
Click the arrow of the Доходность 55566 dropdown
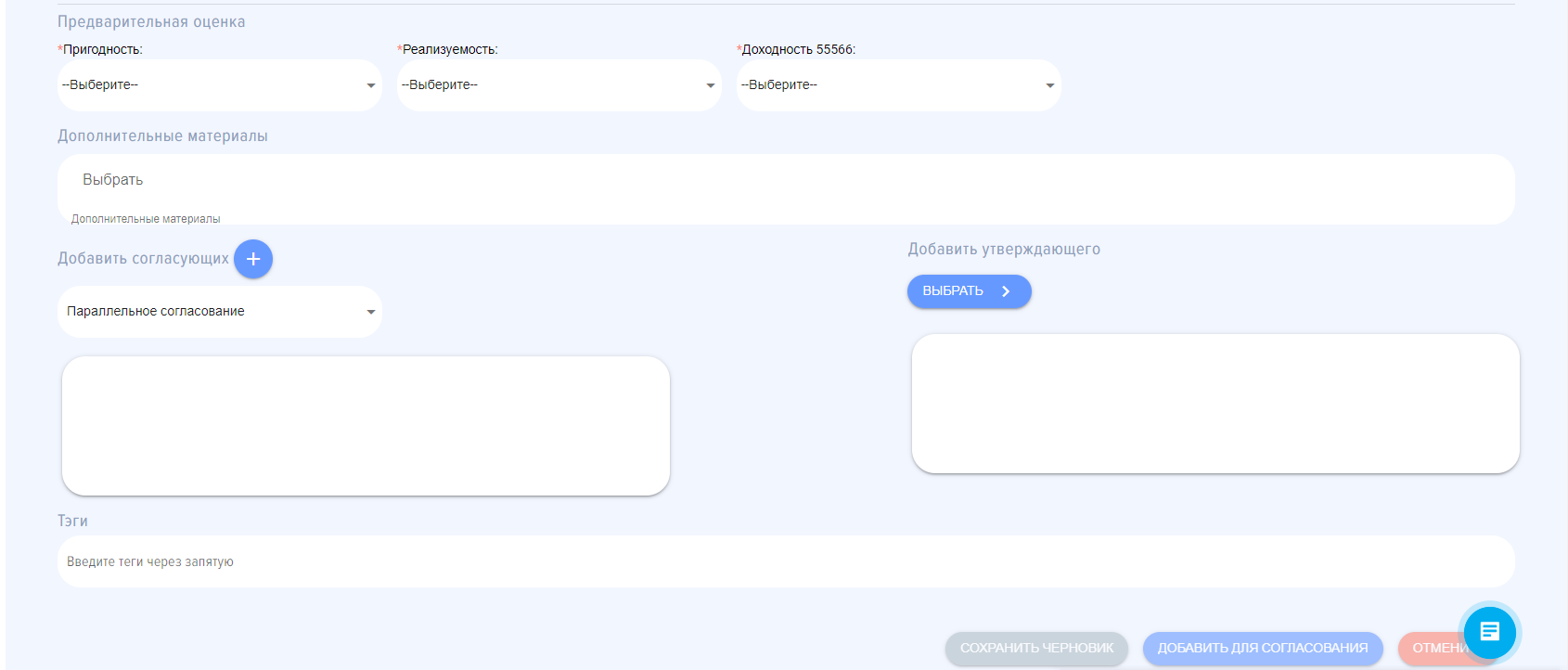(1050, 85)
